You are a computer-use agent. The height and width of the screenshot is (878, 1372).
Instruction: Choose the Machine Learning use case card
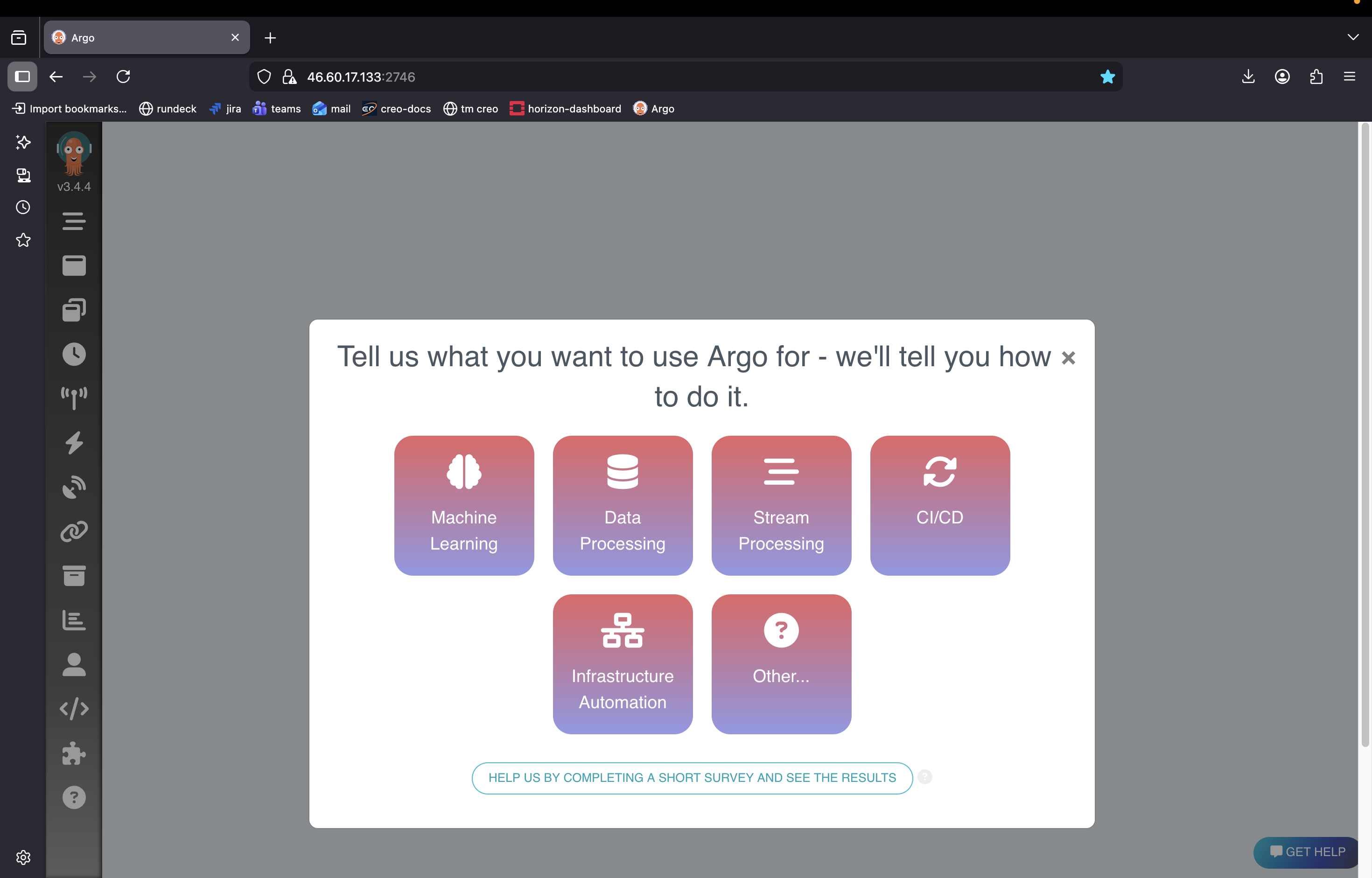[x=463, y=505]
